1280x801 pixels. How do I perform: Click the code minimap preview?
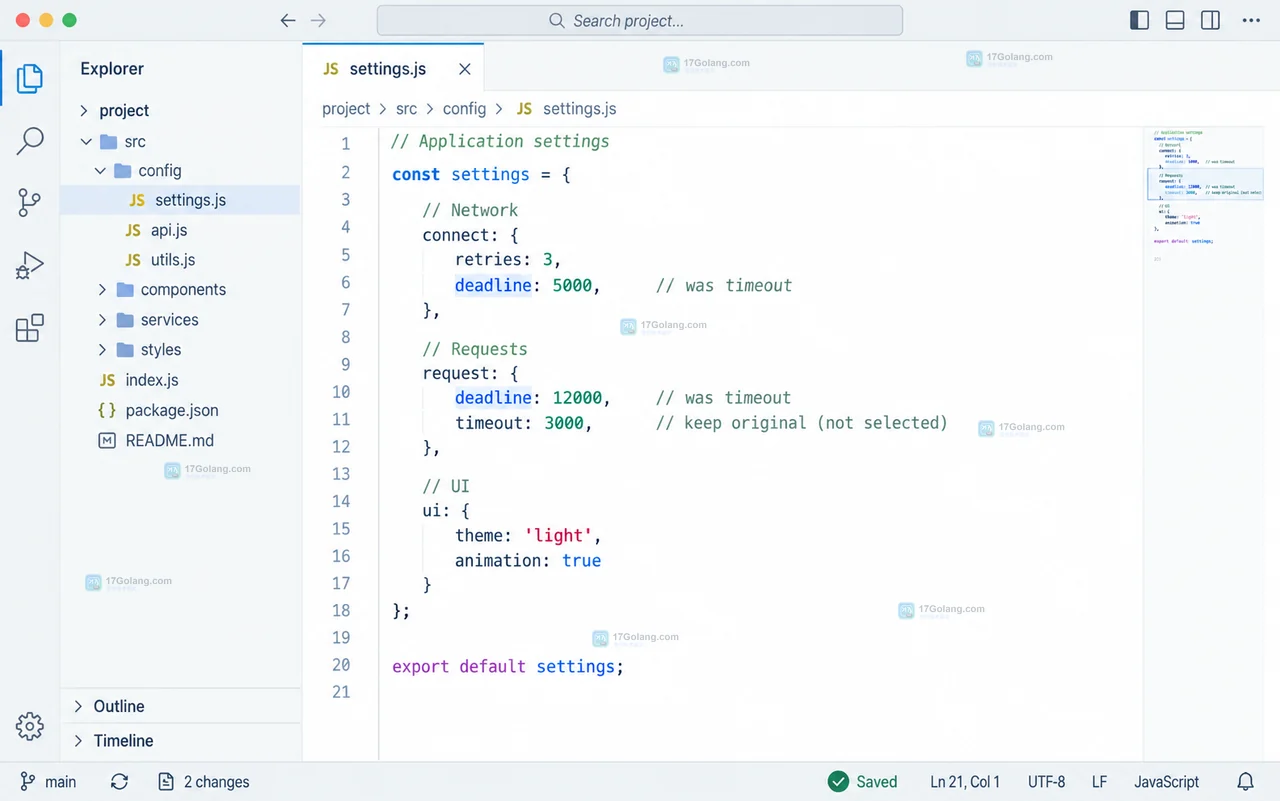tap(1206, 195)
